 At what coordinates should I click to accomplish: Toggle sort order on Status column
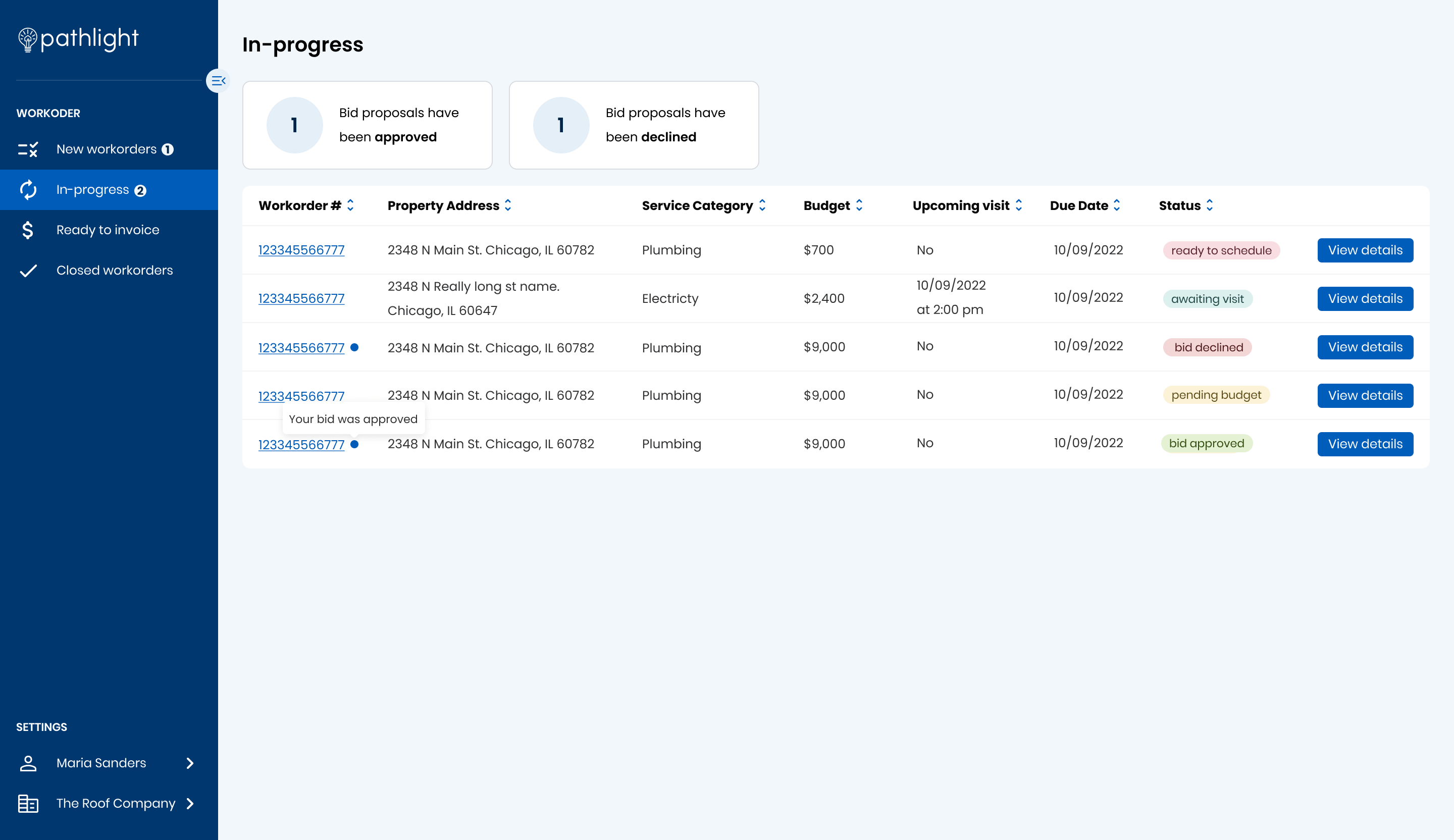[1209, 205]
